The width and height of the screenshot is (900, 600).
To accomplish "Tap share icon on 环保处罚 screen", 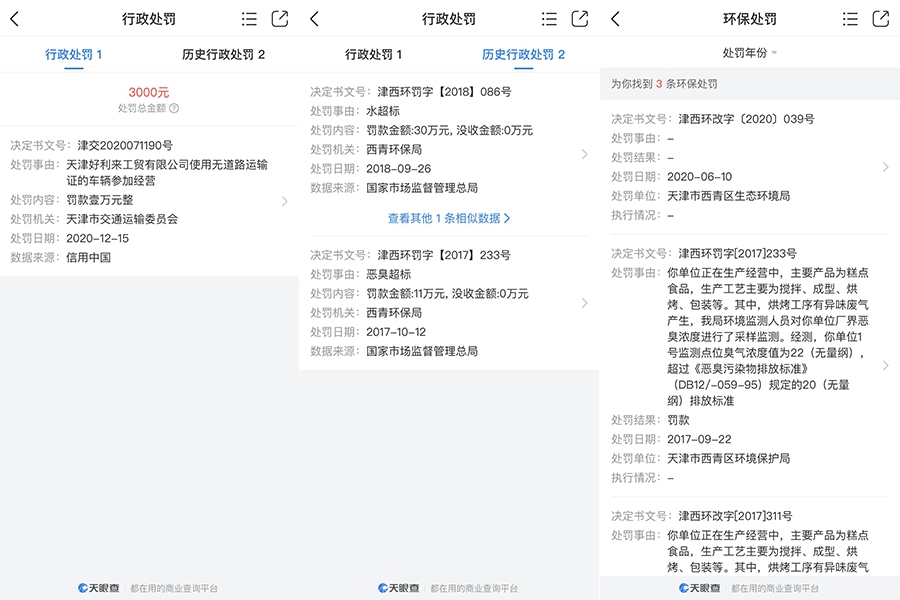I will [881, 19].
